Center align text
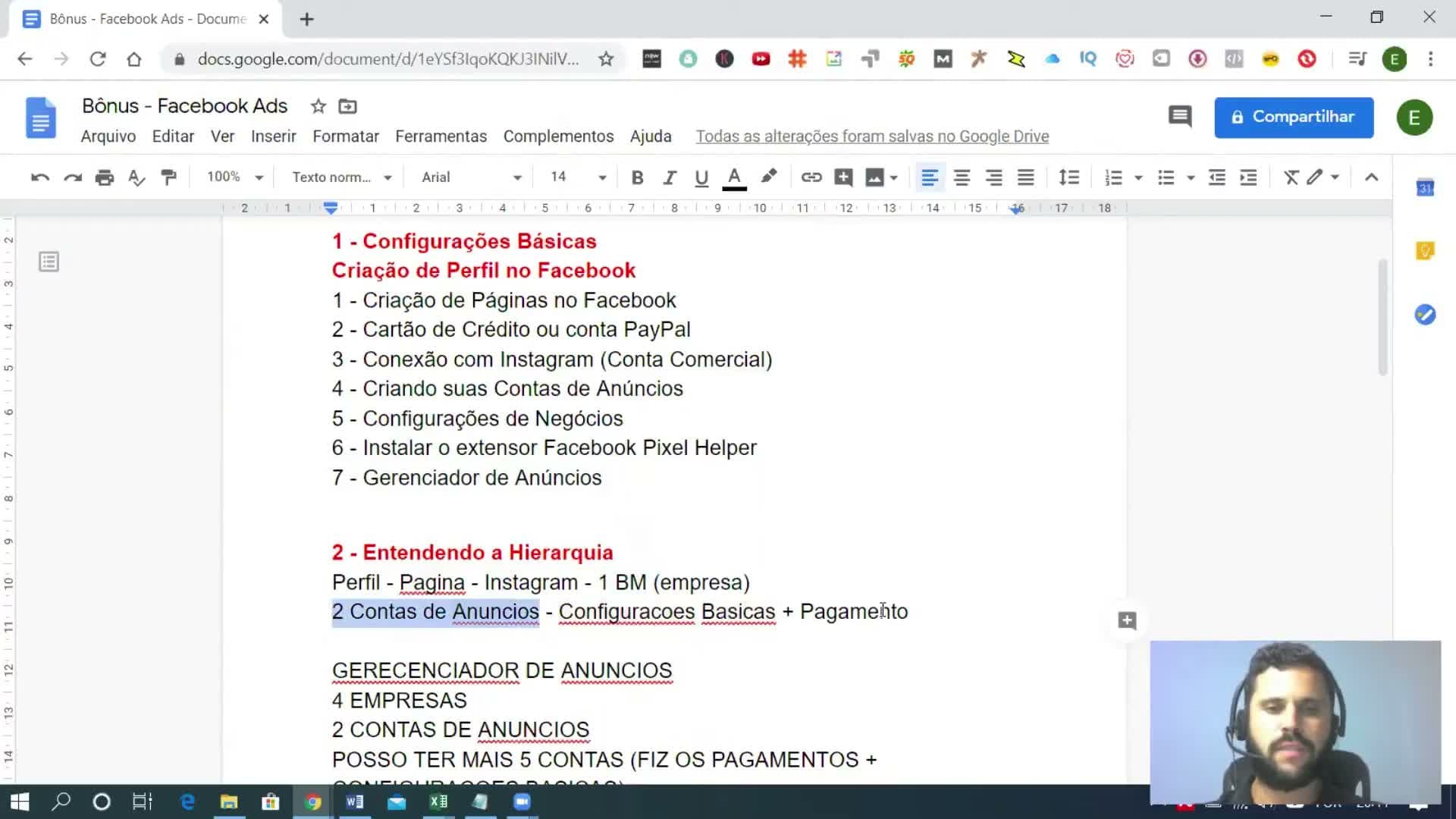 962,177
